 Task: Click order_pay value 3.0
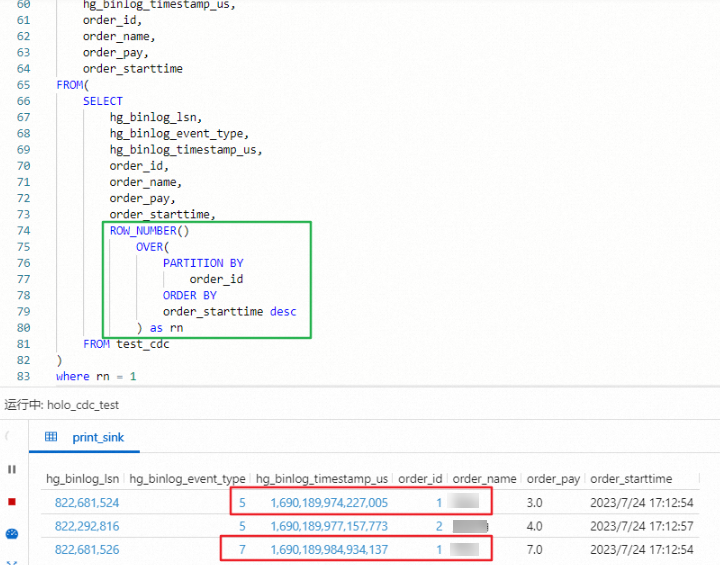534,503
